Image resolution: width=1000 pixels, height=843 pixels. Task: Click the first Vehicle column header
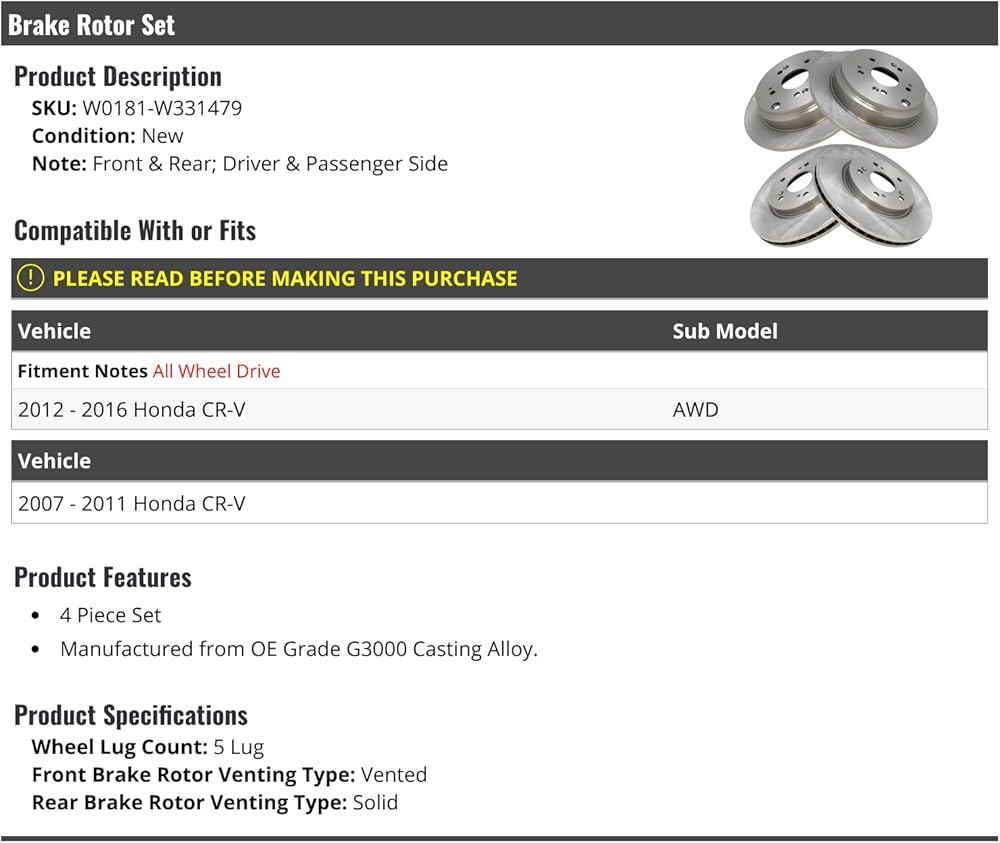(x=54, y=331)
